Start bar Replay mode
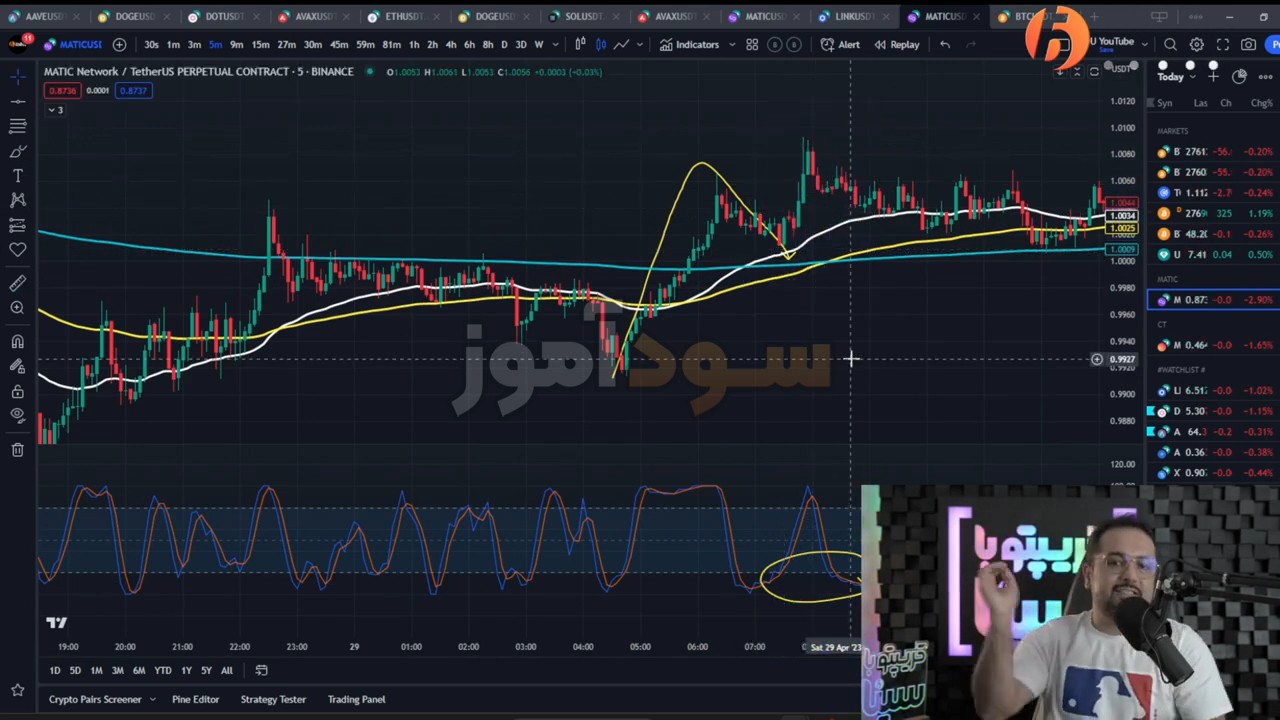1280x720 pixels. [x=897, y=44]
